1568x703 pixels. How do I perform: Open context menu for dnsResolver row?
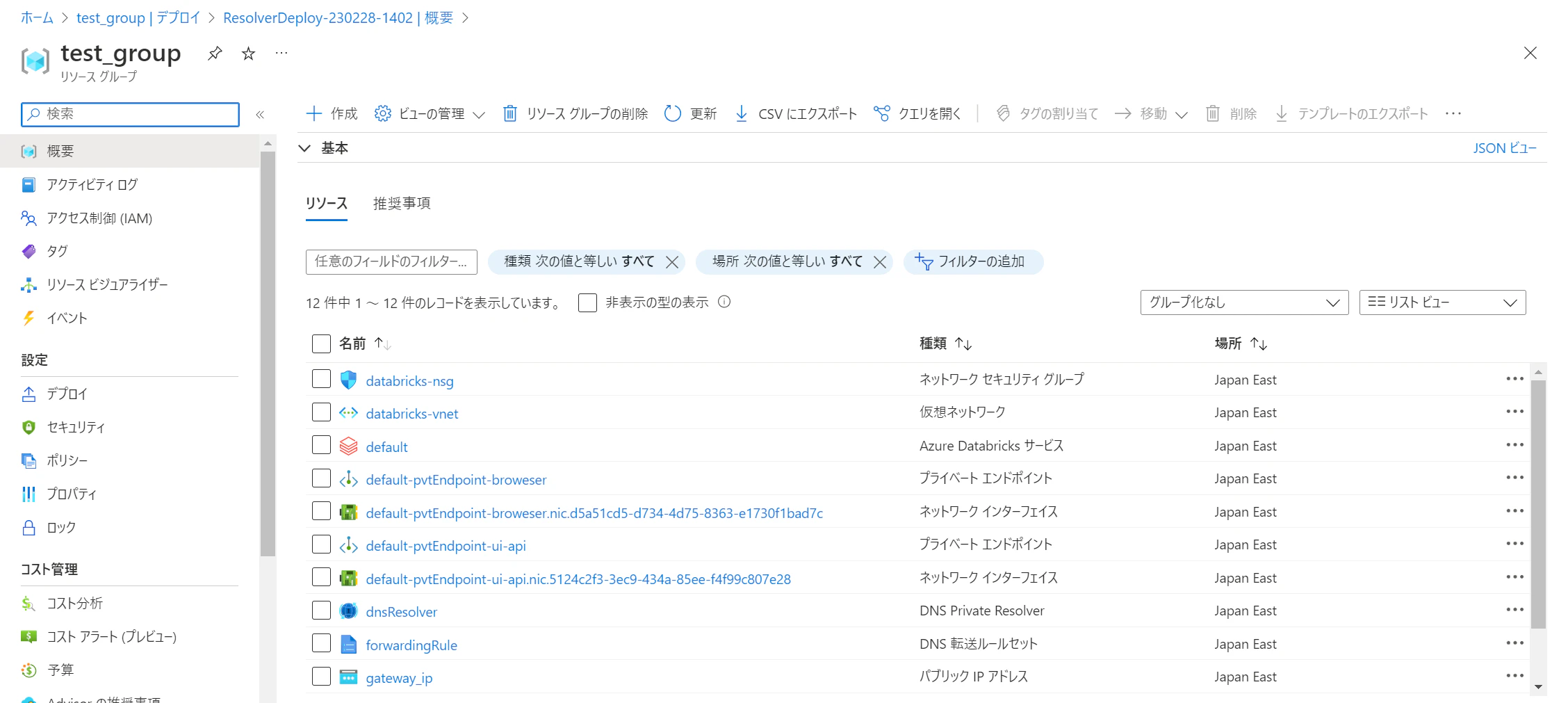pyautogui.click(x=1515, y=610)
